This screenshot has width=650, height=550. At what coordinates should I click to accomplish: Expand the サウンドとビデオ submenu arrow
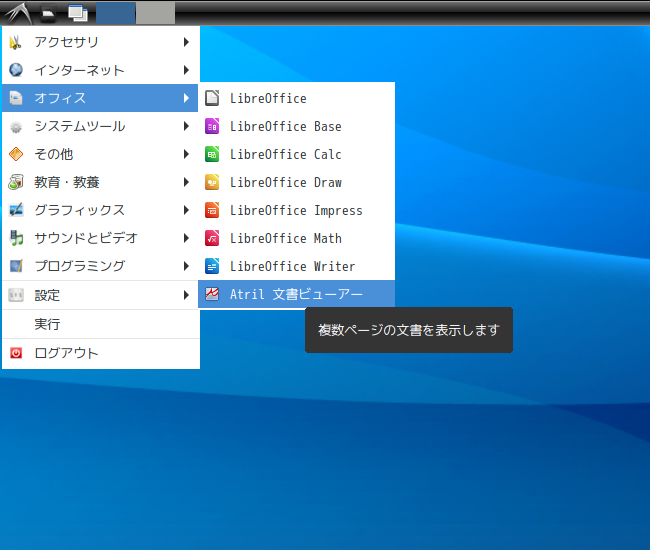187,238
